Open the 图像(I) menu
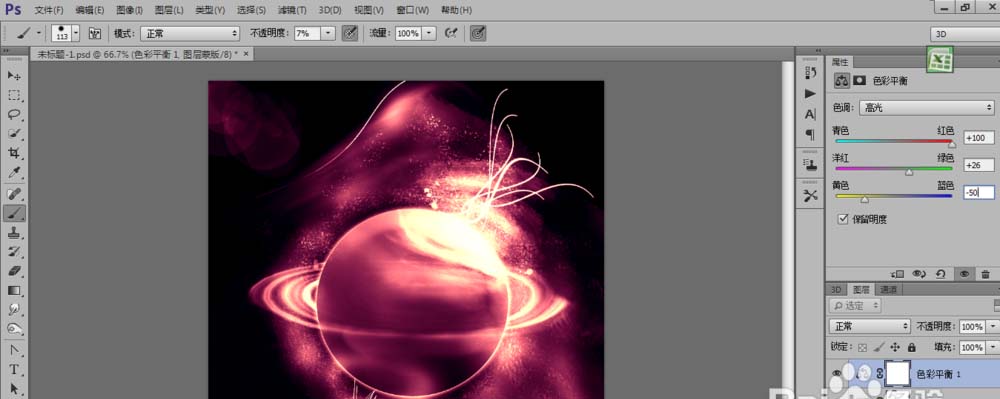 (129, 10)
